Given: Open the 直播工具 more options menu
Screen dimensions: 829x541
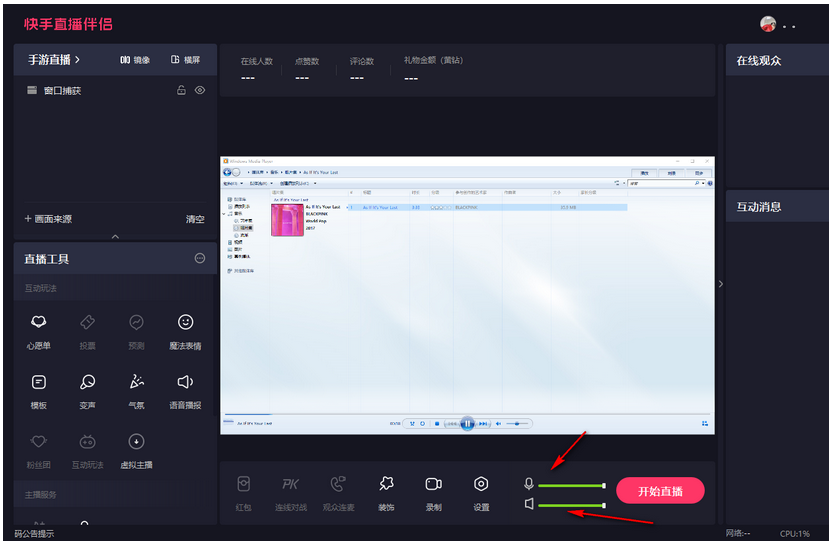Looking at the screenshot, I should coord(200,259).
